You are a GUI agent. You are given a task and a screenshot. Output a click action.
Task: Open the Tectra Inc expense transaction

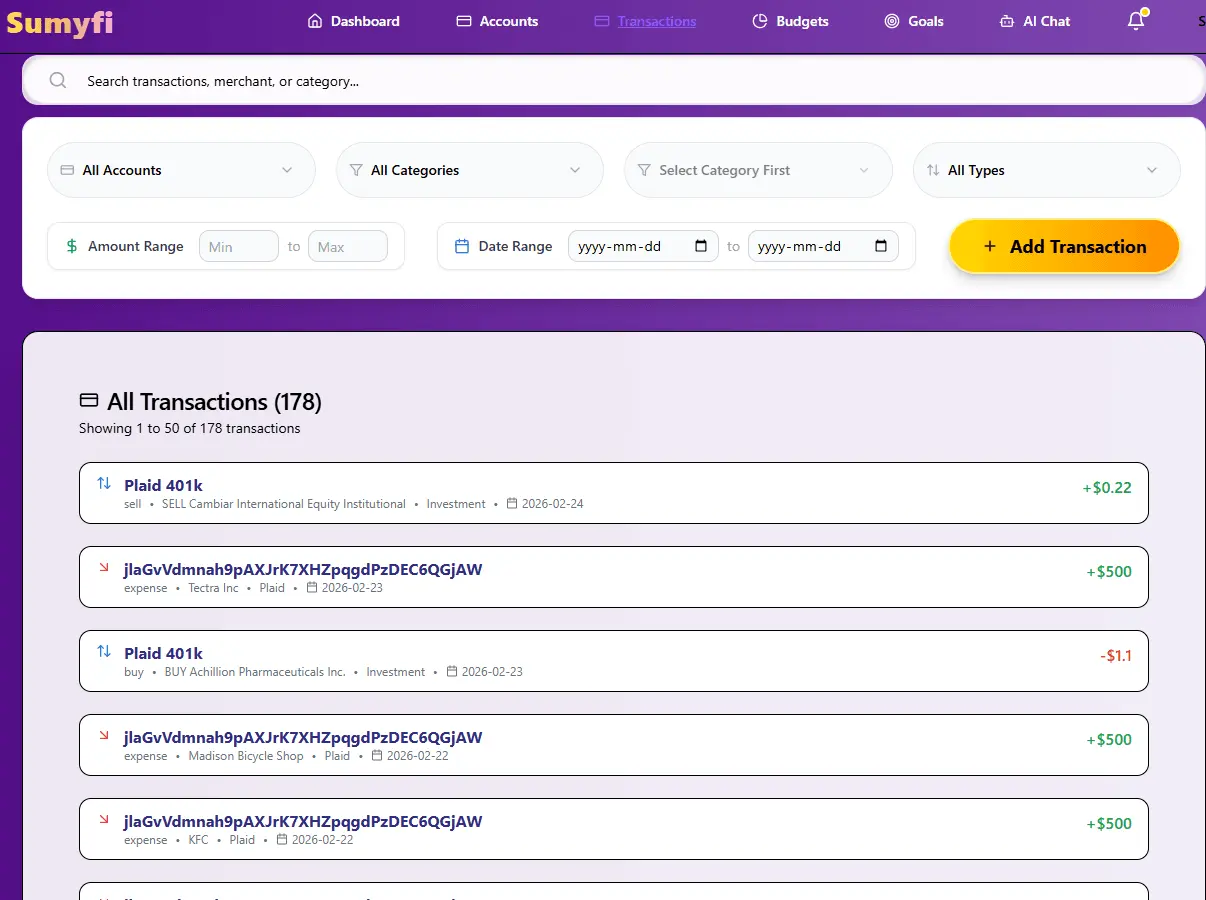(614, 577)
